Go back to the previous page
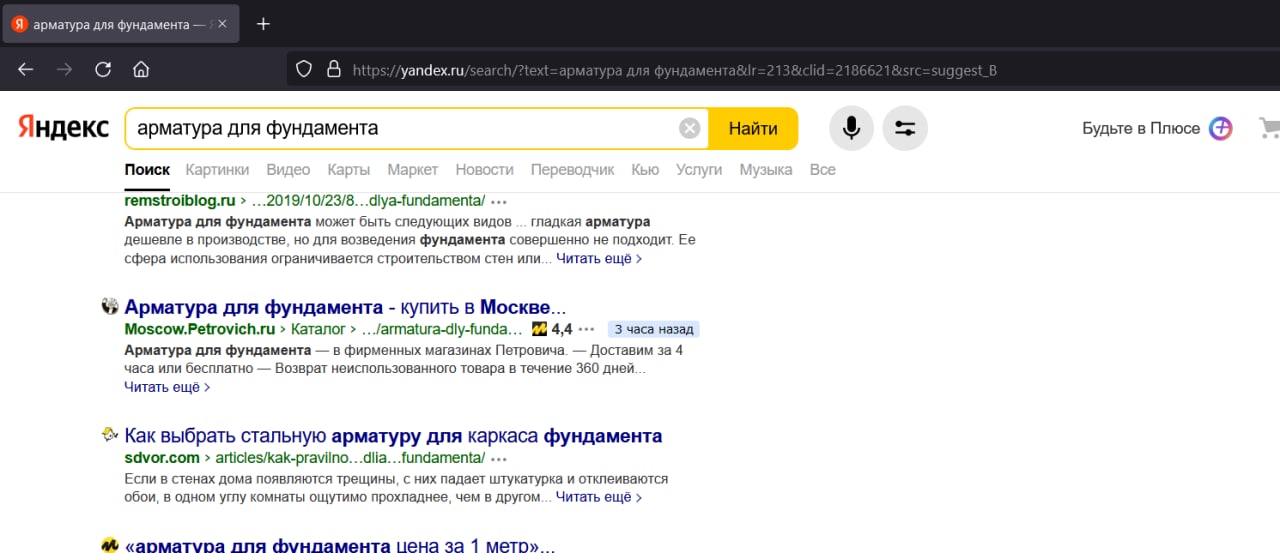Screen dimensions: 1280x553 coord(26,70)
